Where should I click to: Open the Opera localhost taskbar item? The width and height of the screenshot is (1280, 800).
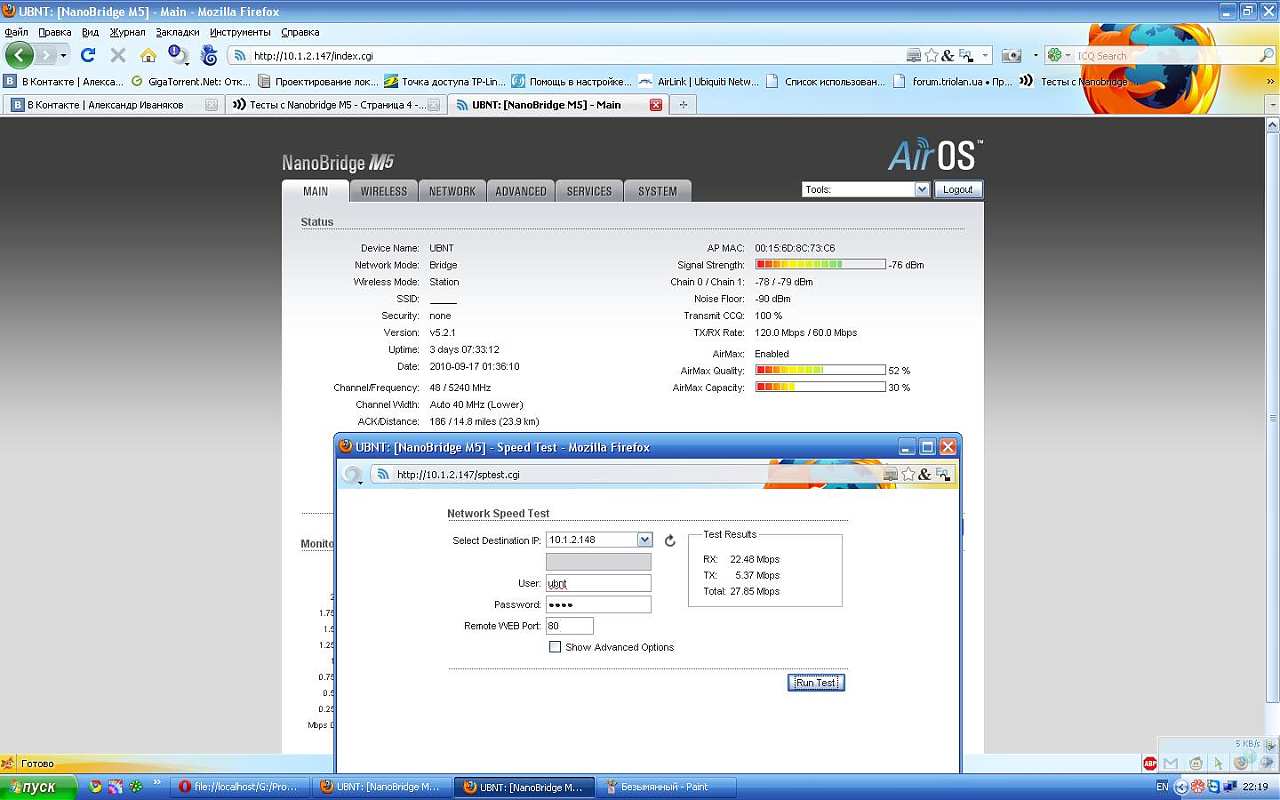pyautogui.click(x=240, y=787)
